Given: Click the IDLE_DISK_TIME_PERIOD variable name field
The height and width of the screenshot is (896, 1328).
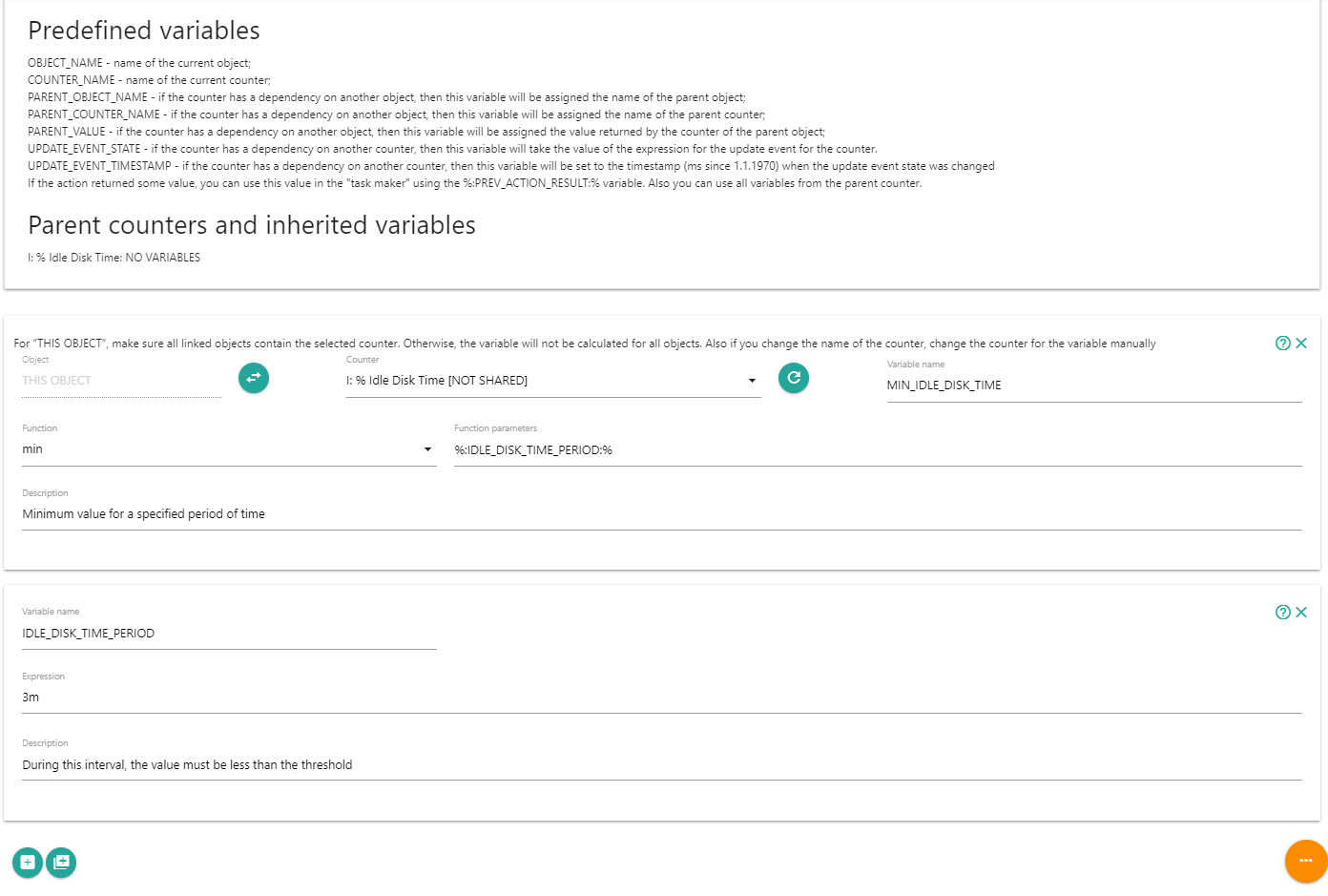Looking at the screenshot, I should 229,634.
